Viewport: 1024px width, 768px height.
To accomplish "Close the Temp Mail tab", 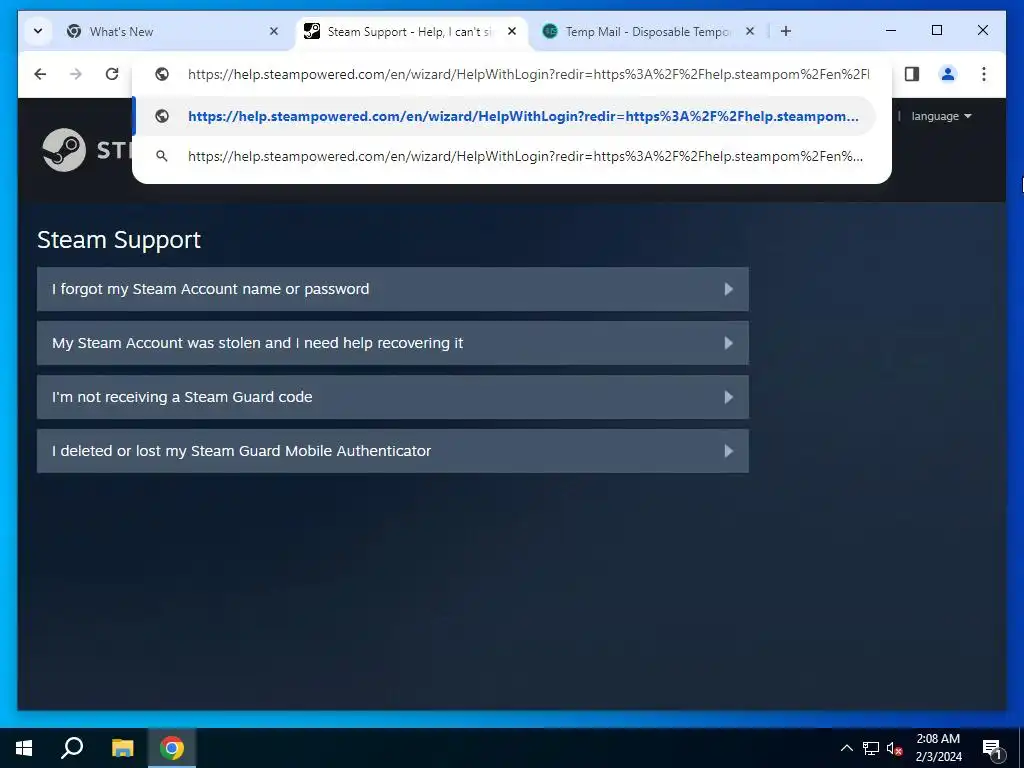I will pos(750,31).
